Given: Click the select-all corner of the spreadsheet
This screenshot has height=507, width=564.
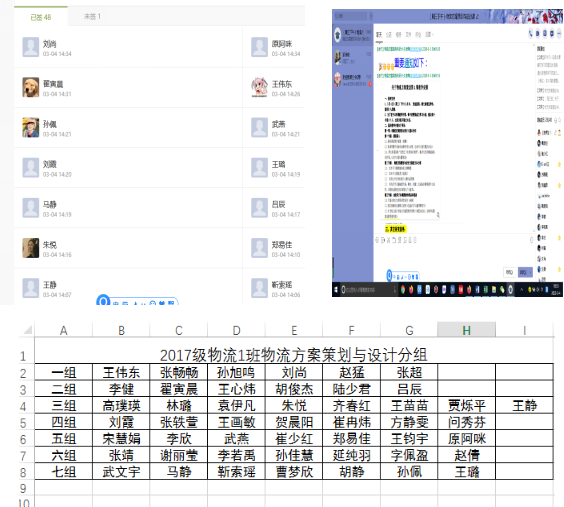Looking at the screenshot, I should [27, 330].
